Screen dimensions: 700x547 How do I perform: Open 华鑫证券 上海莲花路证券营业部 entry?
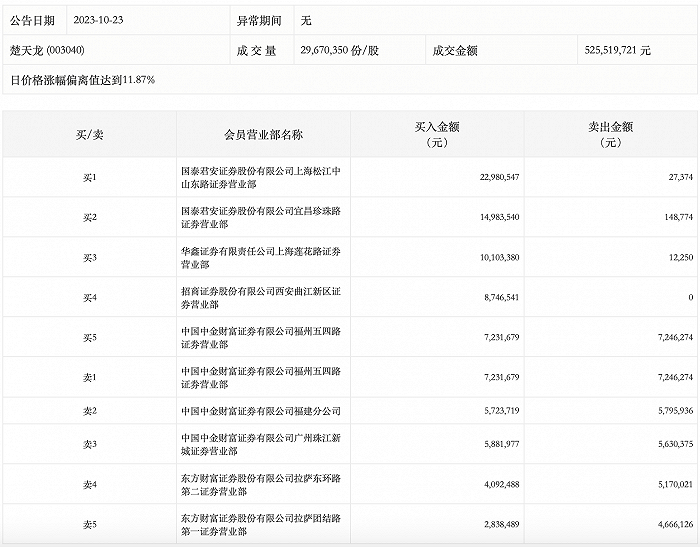pos(261,258)
